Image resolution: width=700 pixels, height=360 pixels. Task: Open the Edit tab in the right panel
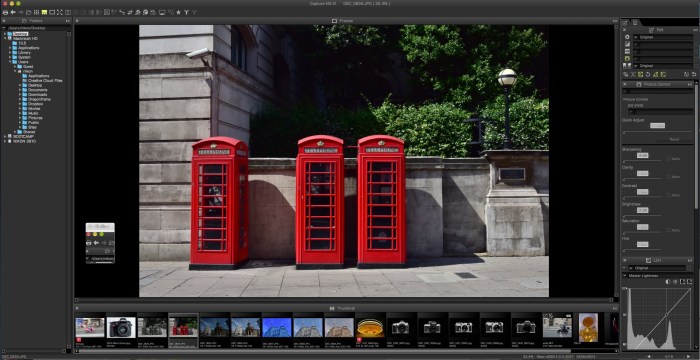[x=625, y=22]
